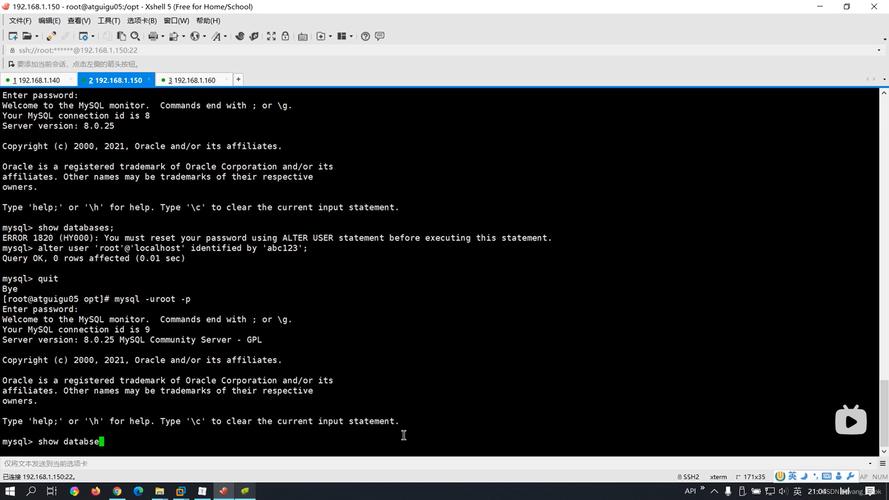
Task: Open Microsoft Edge from the taskbar
Action: pyautogui.click(x=138, y=491)
